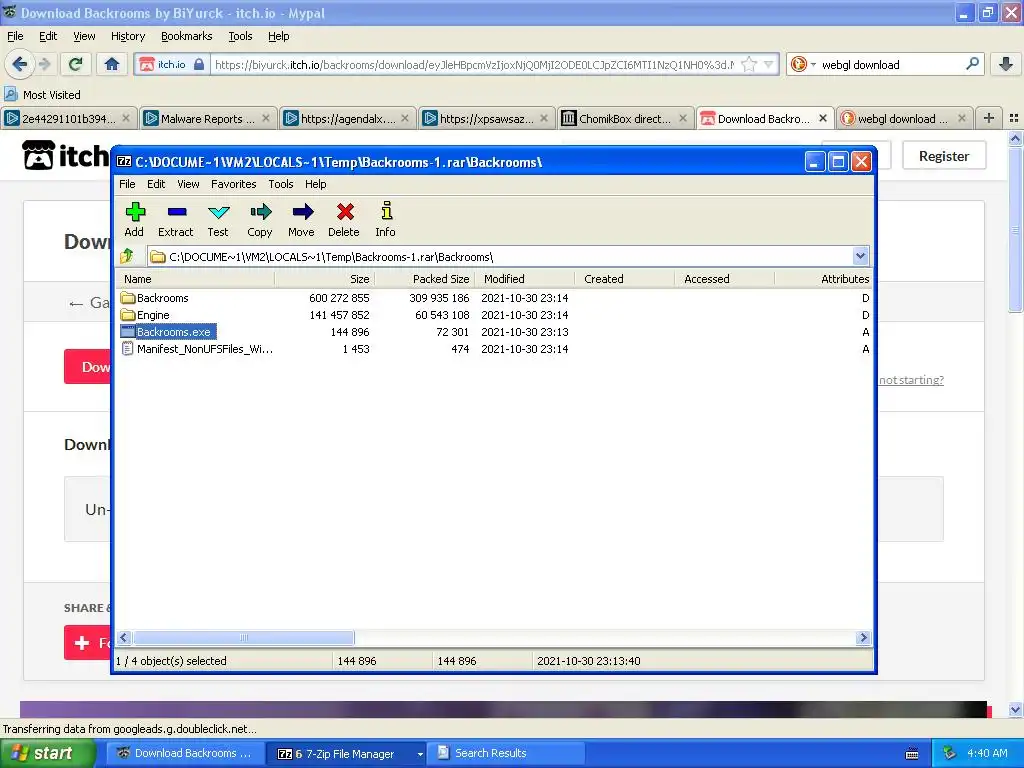
Task: Open the 7-Zip File menu
Action: pyautogui.click(x=127, y=184)
